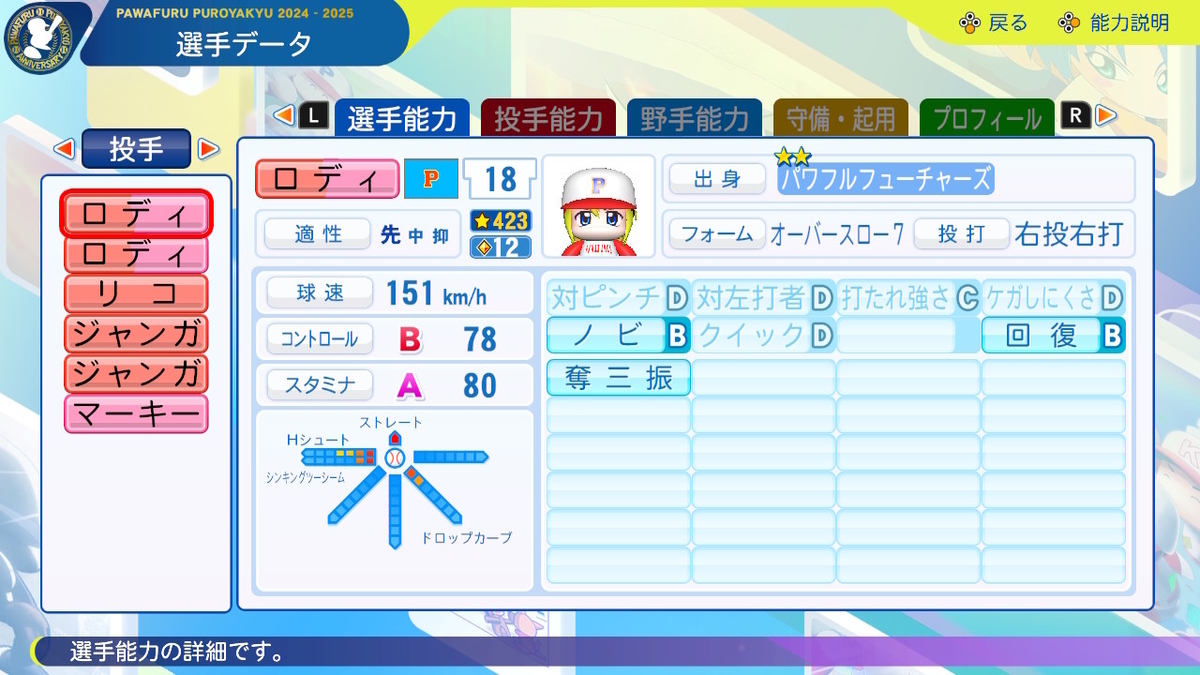This screenshot has width=1200, height=675.
Task: Click the ロディ player name plate
Action: [x=327, y=179]
